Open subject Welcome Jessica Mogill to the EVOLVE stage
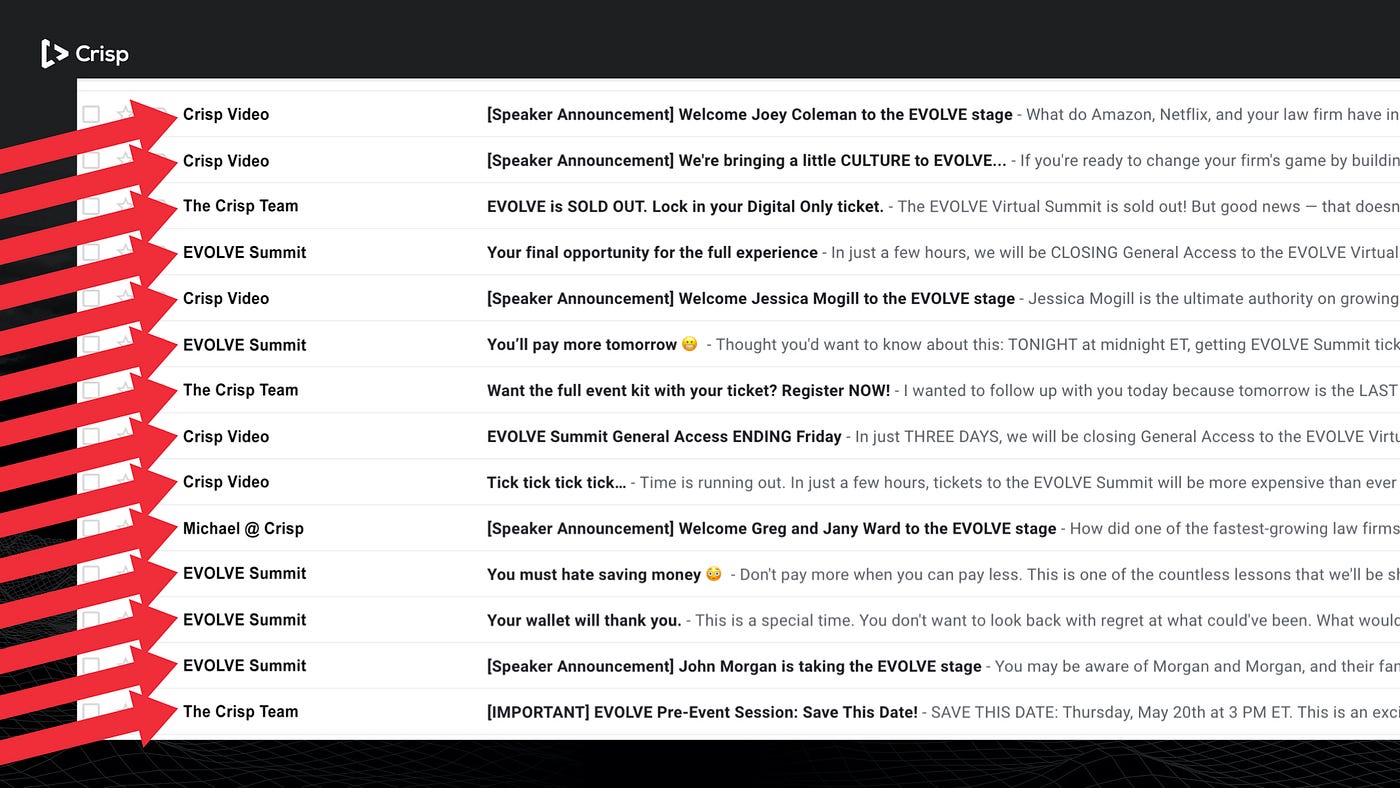The height and width of the screenshot is (788, 1400). [751, 299]
